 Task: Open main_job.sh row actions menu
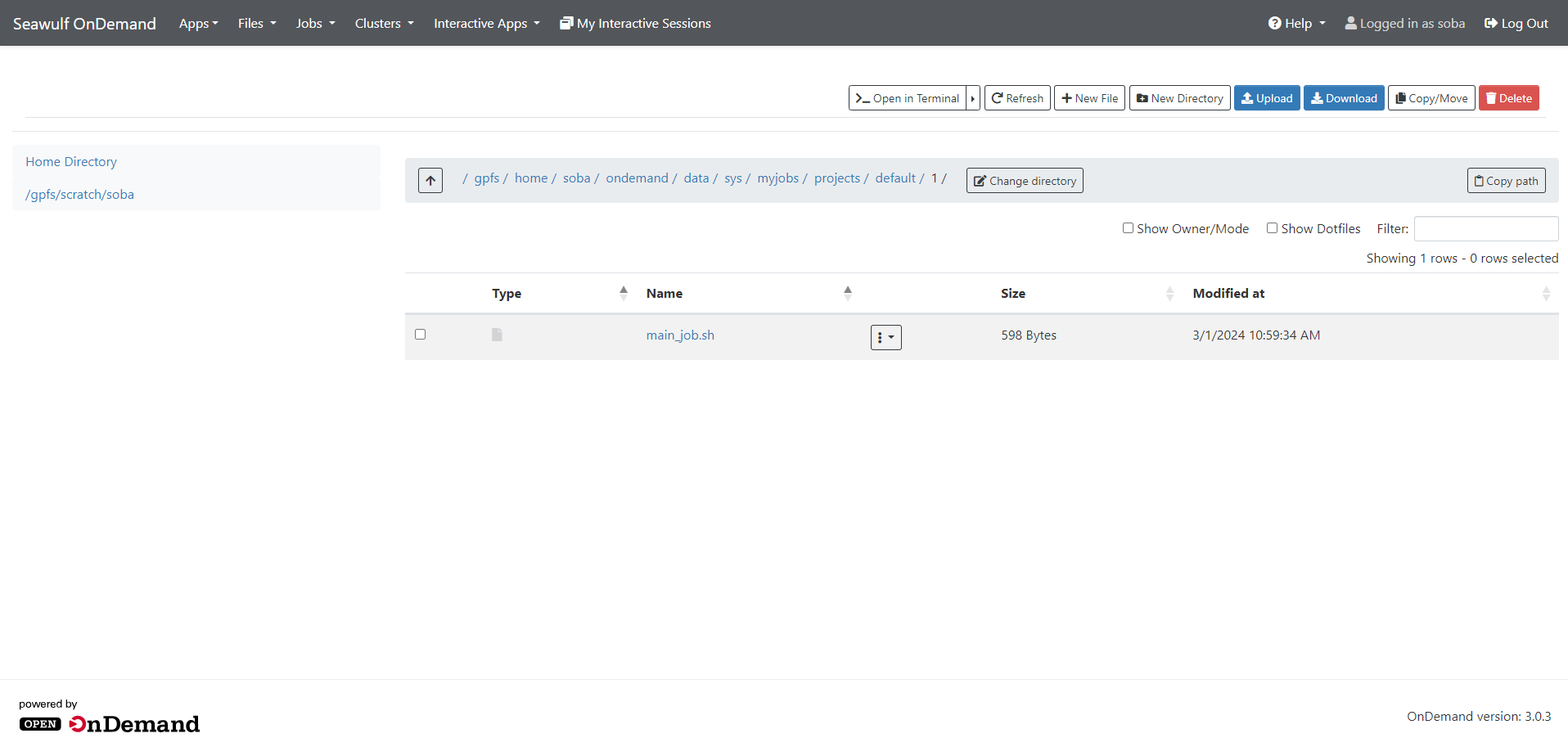[x=885, y=337]
